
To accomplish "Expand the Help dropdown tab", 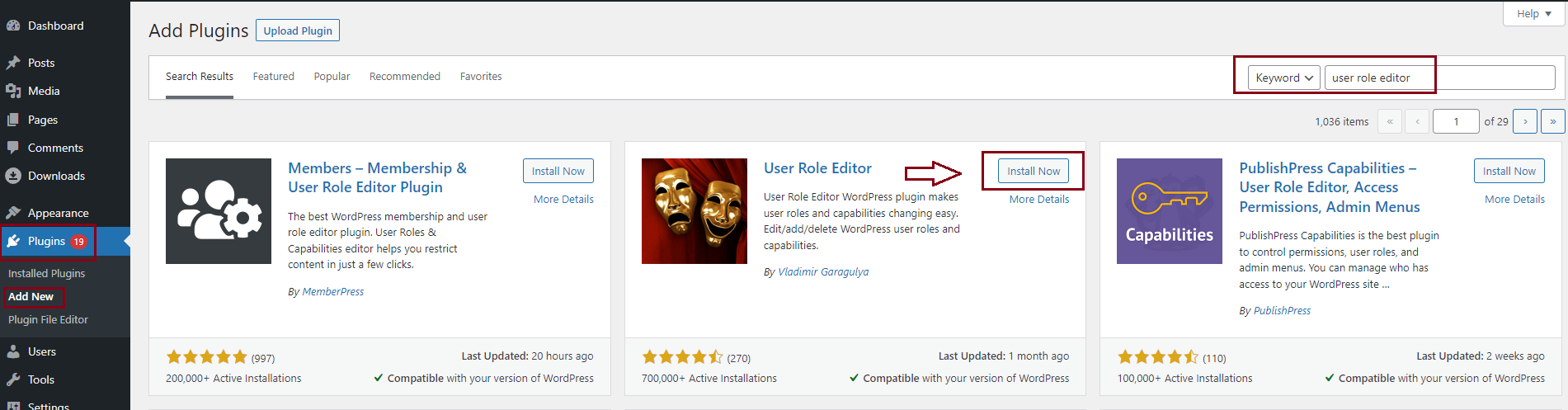I will point(1534,14).
